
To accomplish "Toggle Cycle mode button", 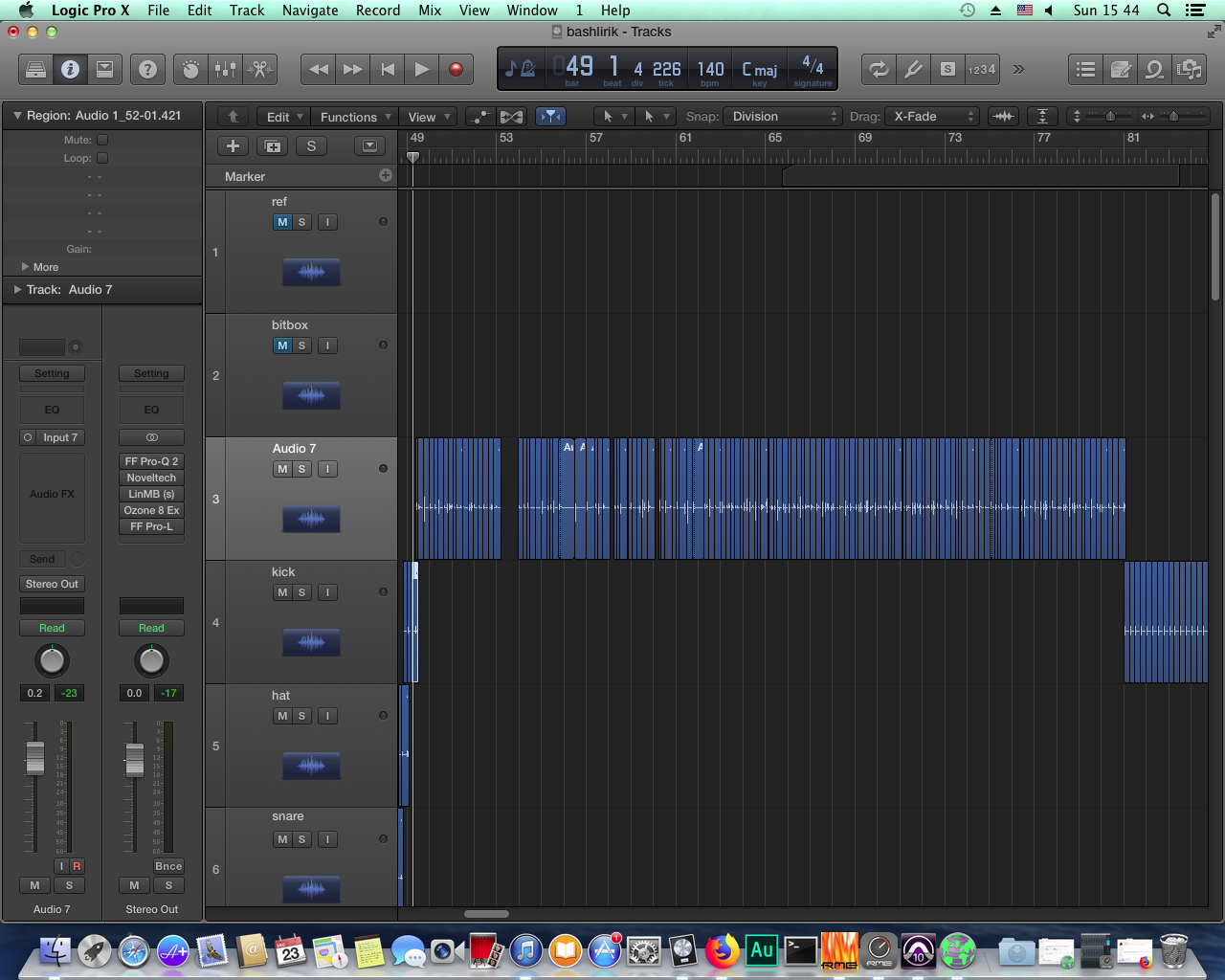I will click(878, 69).
